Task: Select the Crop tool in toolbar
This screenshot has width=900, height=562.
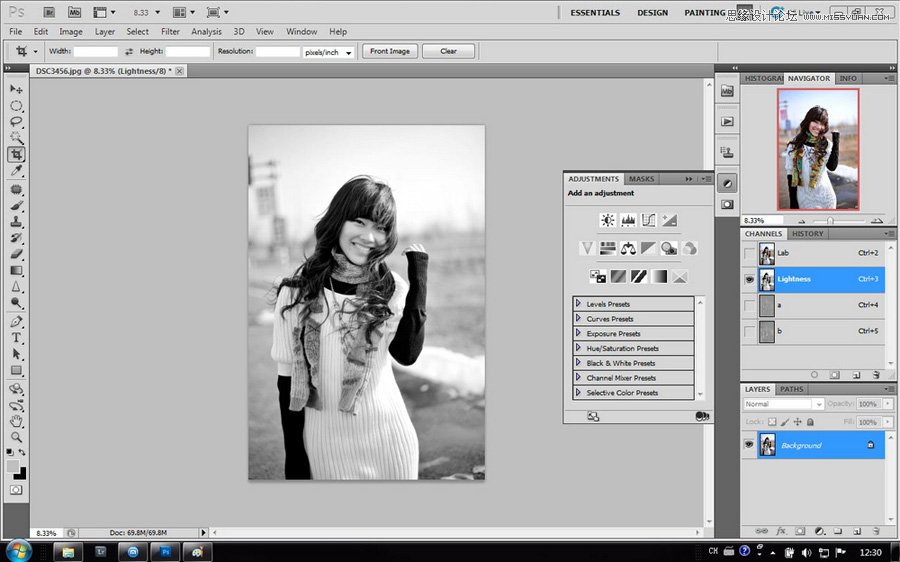Action: (16, 155)
